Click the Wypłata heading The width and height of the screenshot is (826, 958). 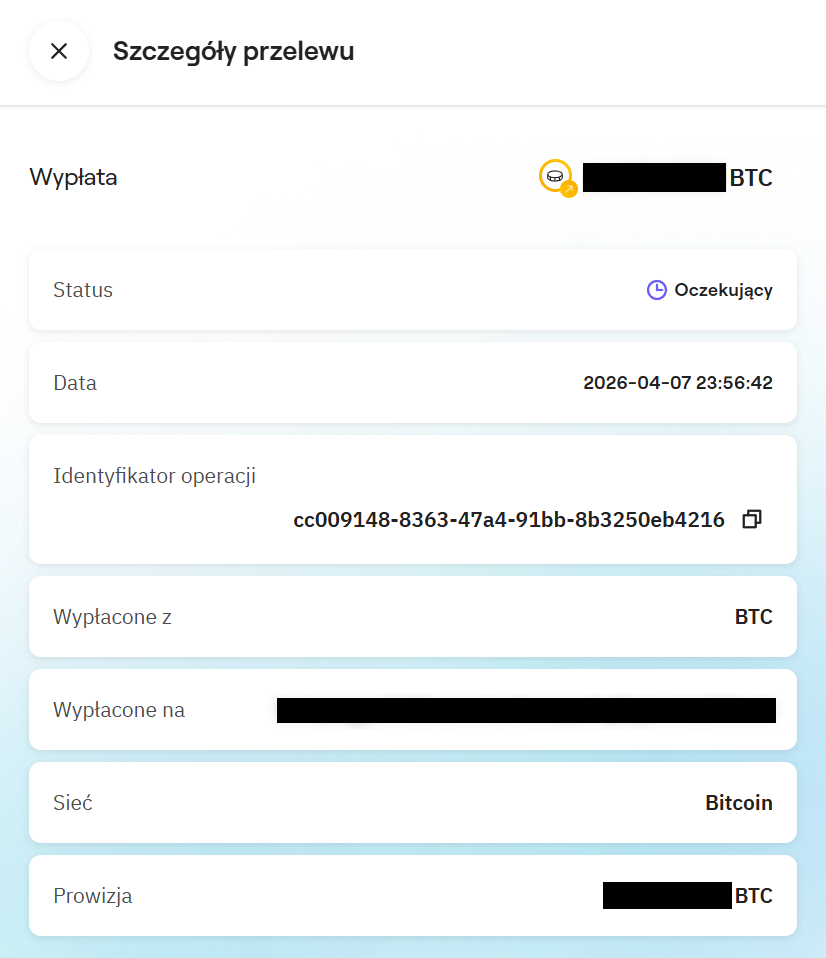click(72, 178)
